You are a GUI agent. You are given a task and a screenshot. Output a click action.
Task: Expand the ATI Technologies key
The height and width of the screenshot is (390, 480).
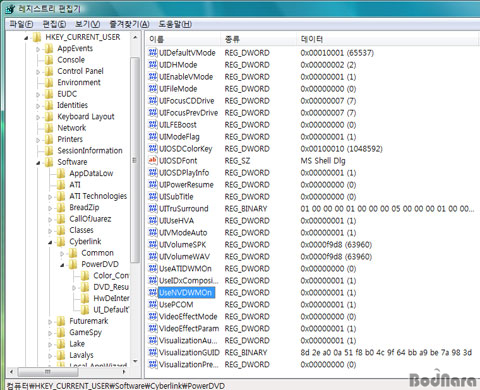50,197
